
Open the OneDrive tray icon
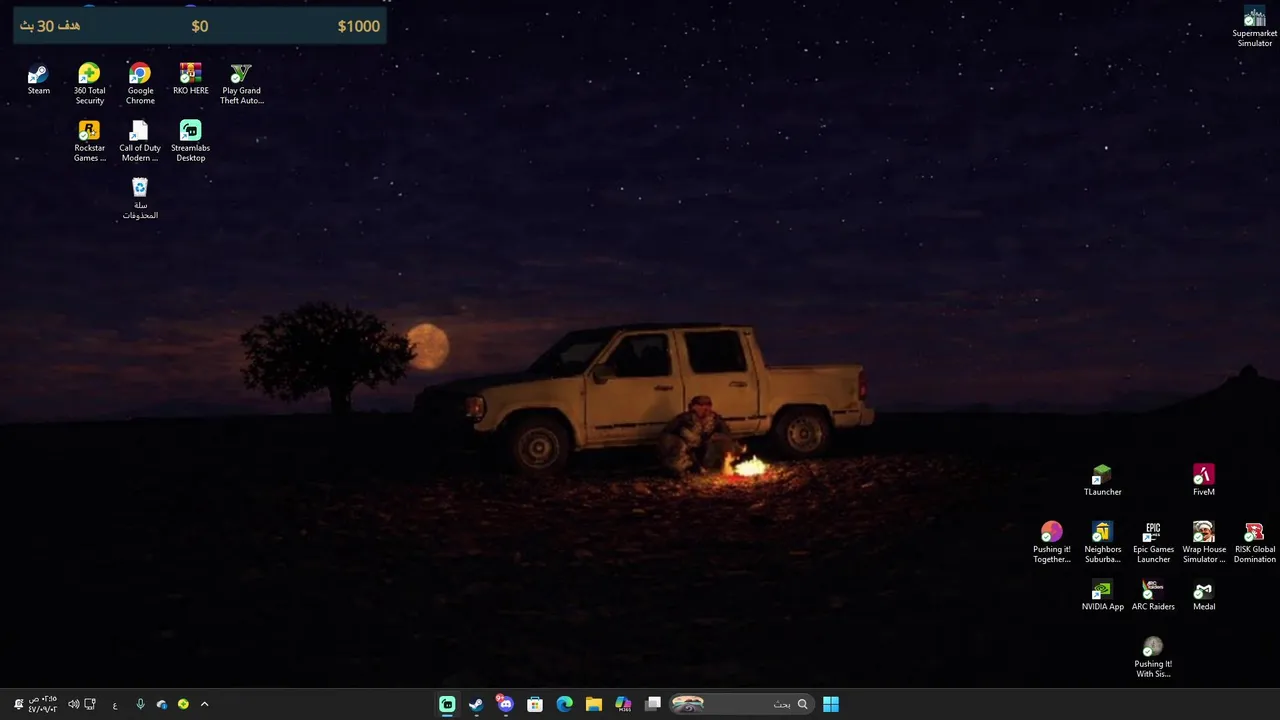coord(161,704)
